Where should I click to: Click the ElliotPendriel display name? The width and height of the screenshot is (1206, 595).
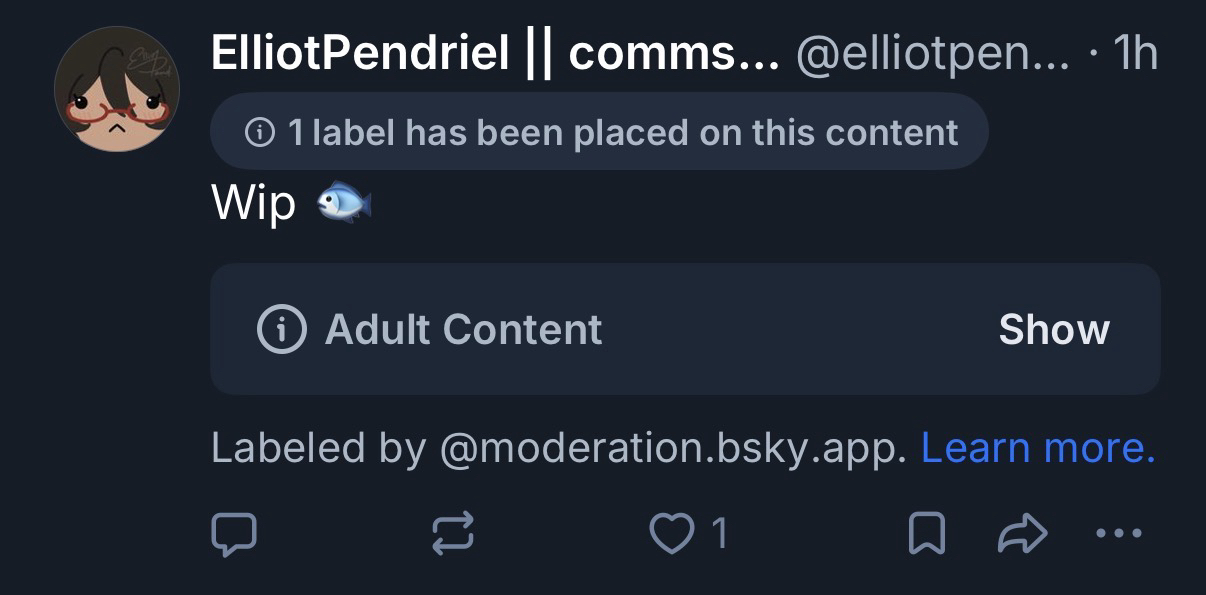(x=494, y=53)
